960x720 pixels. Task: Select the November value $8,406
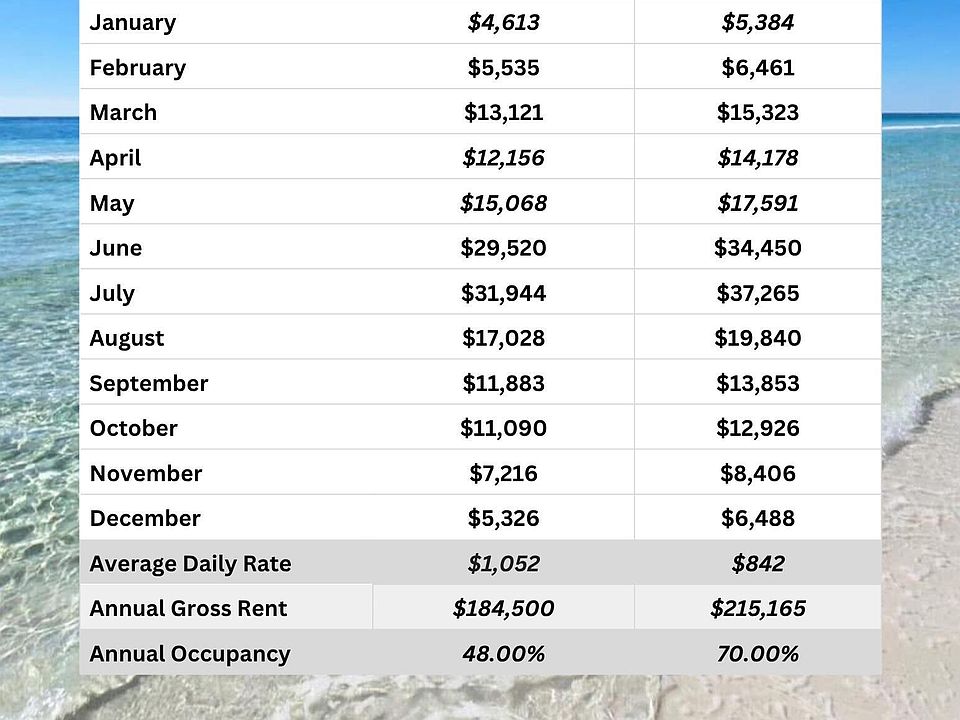click(x=757, y=473)
